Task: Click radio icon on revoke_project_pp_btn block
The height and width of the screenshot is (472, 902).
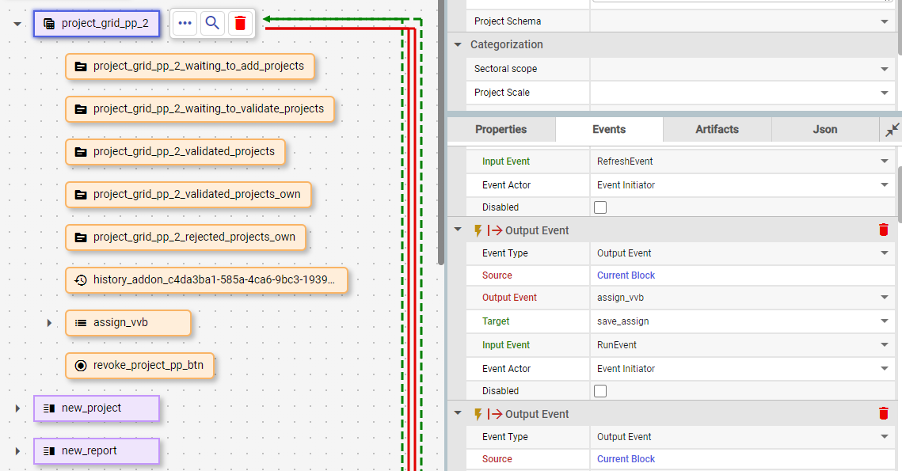Action: (x=80, y=365)
